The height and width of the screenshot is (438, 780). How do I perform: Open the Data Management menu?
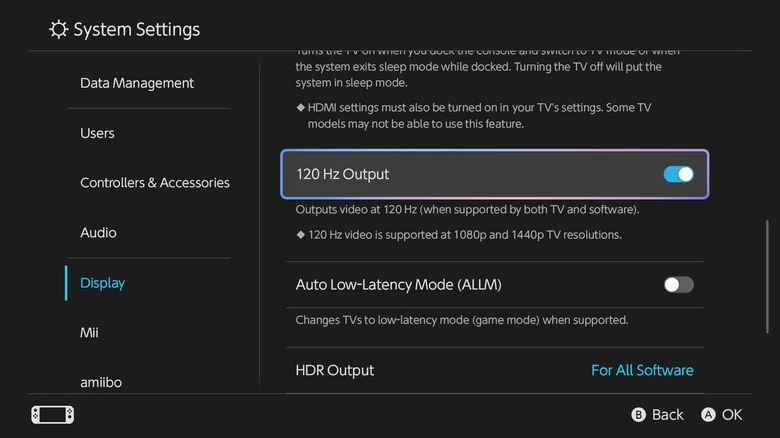pos(137,83)
